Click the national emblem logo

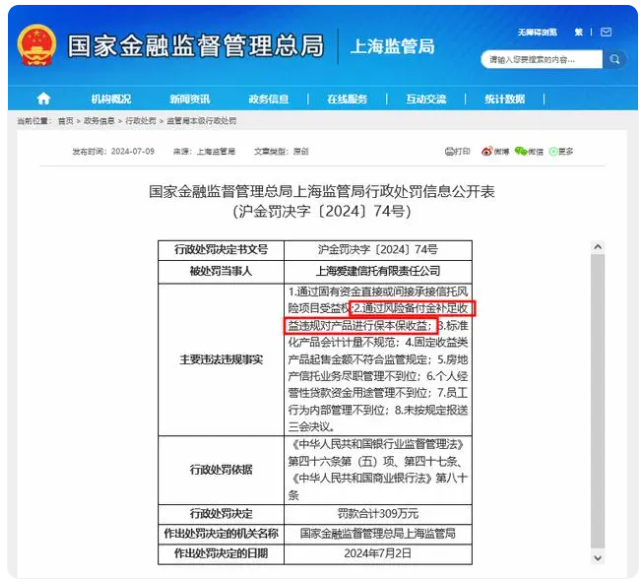click(37, 45)
